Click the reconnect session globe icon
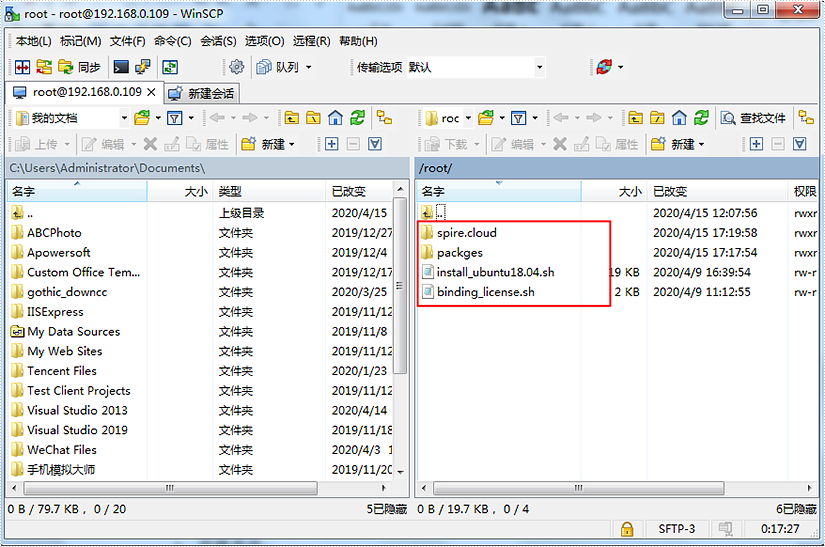The image size is (825, 547). [x=604, y=67]
